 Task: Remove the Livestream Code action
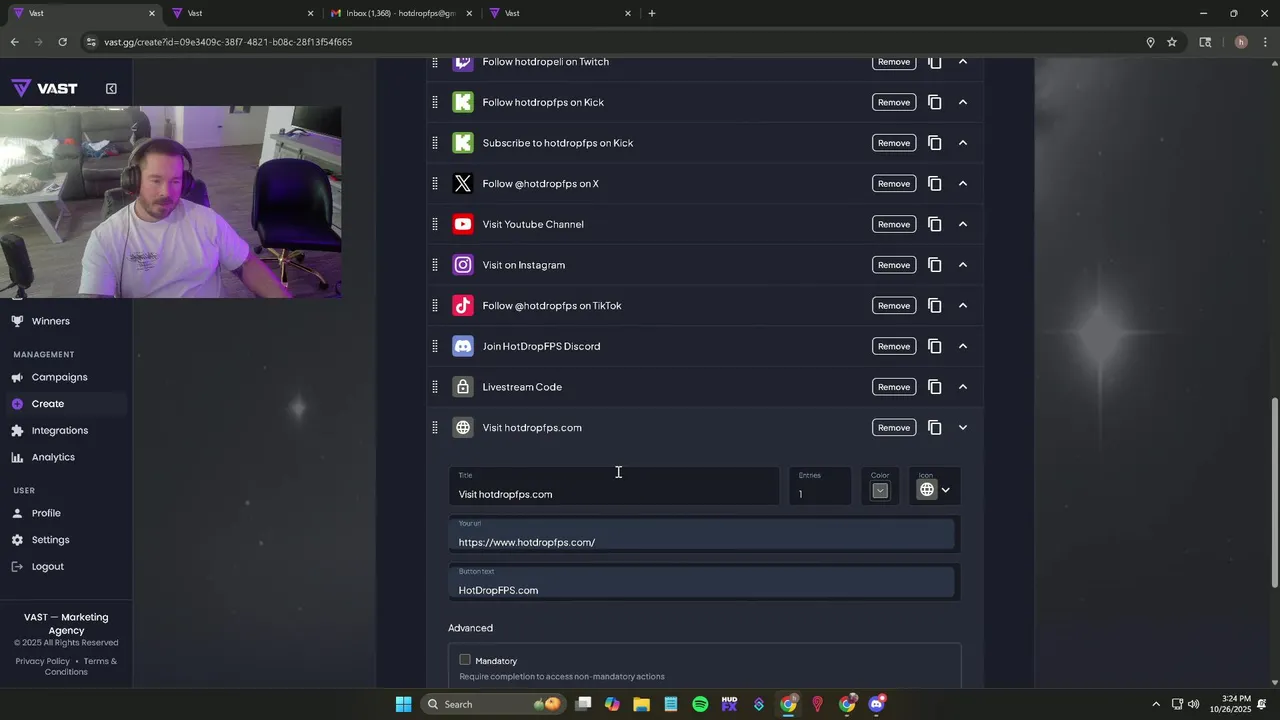894,387
